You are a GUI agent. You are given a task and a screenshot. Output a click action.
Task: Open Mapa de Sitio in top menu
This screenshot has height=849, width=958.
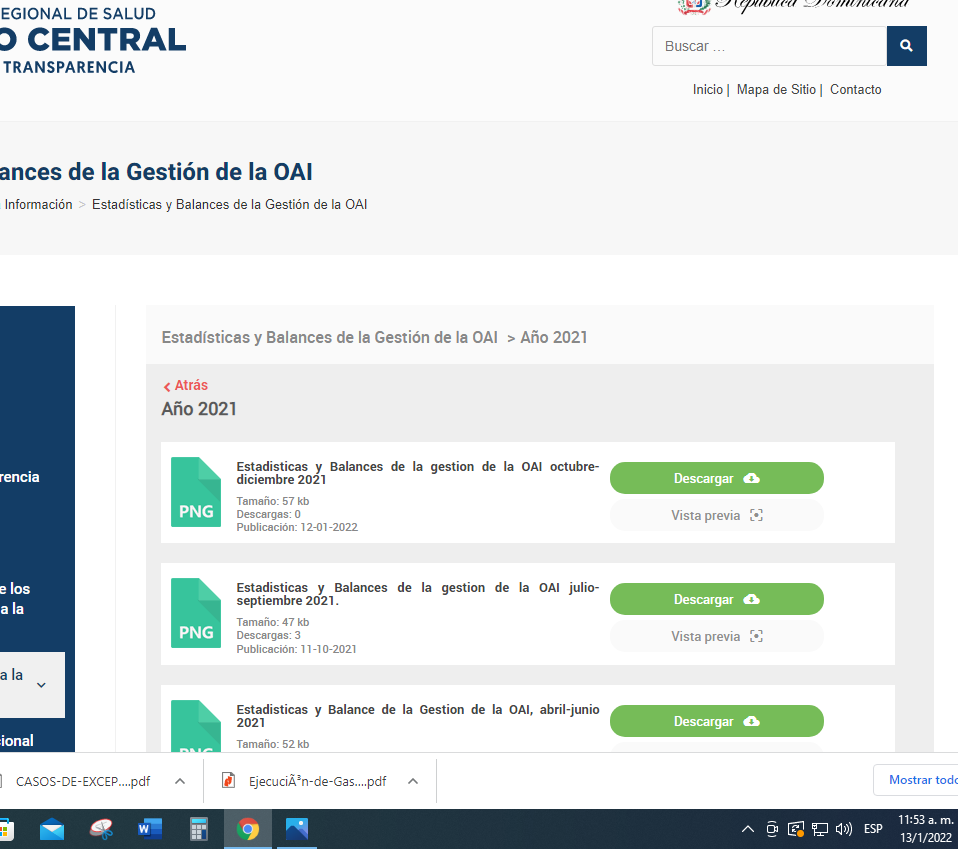[776, 90]
